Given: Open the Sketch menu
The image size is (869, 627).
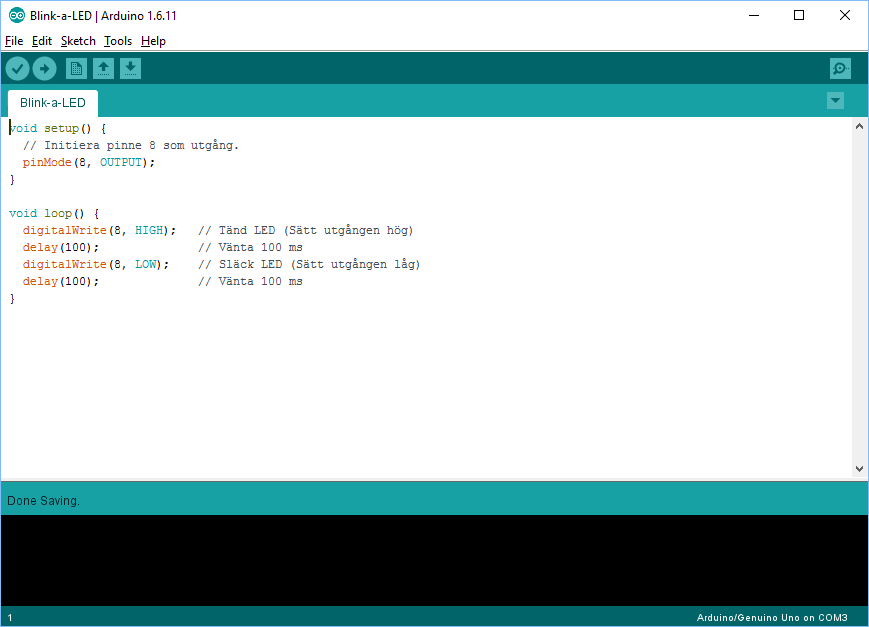Looking at the screenshot, I should coord(78,41).
